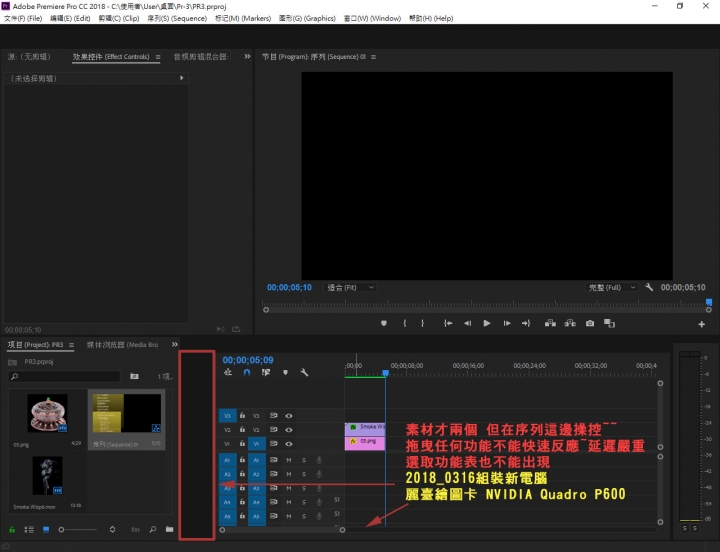This screenshot has height=552, width=720.
Task: Open the Button Editor plus icon
Action: pyautogui.click(x=702, y=324)
